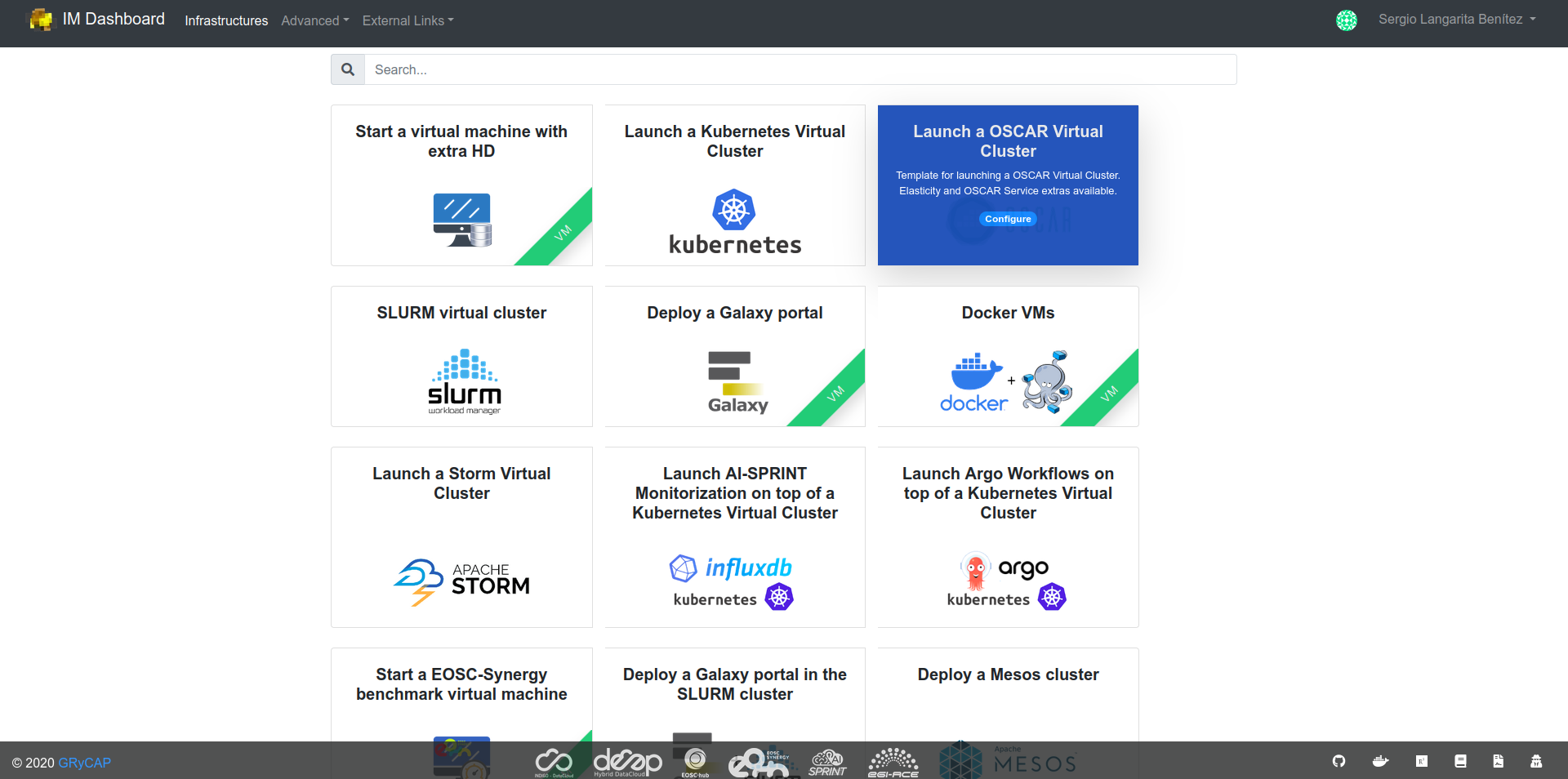Click the EGI-ACE logo in the footer
The height and width of the screenshot is (779, 1568).
coord(893,763)
